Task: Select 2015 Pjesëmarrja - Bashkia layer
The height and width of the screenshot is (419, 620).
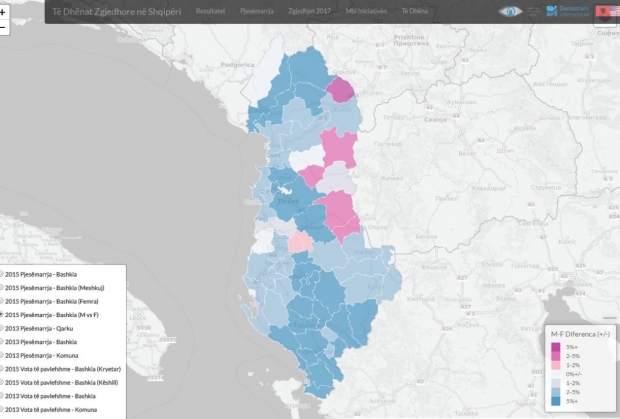Action: coord(3,274)
